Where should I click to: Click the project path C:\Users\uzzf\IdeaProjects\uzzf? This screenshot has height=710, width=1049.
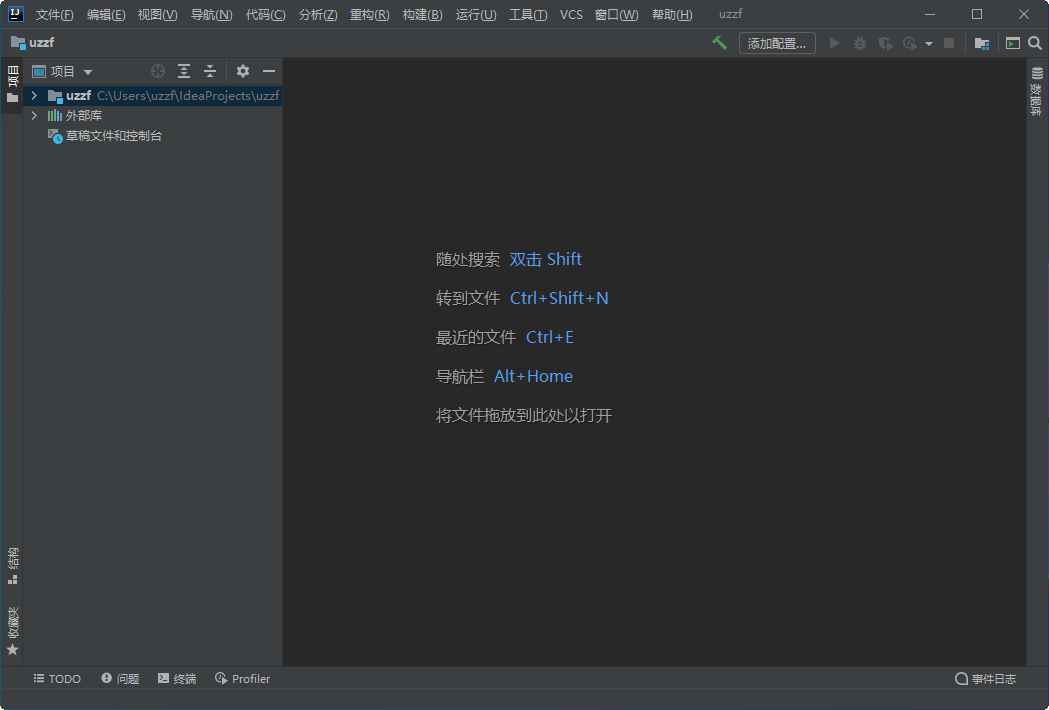(x=188, y=96)
